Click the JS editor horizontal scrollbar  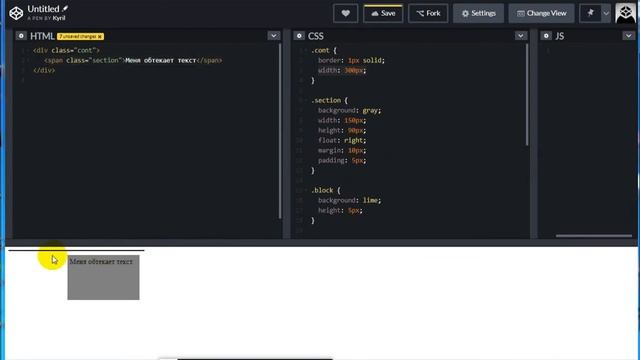[594, 236]
